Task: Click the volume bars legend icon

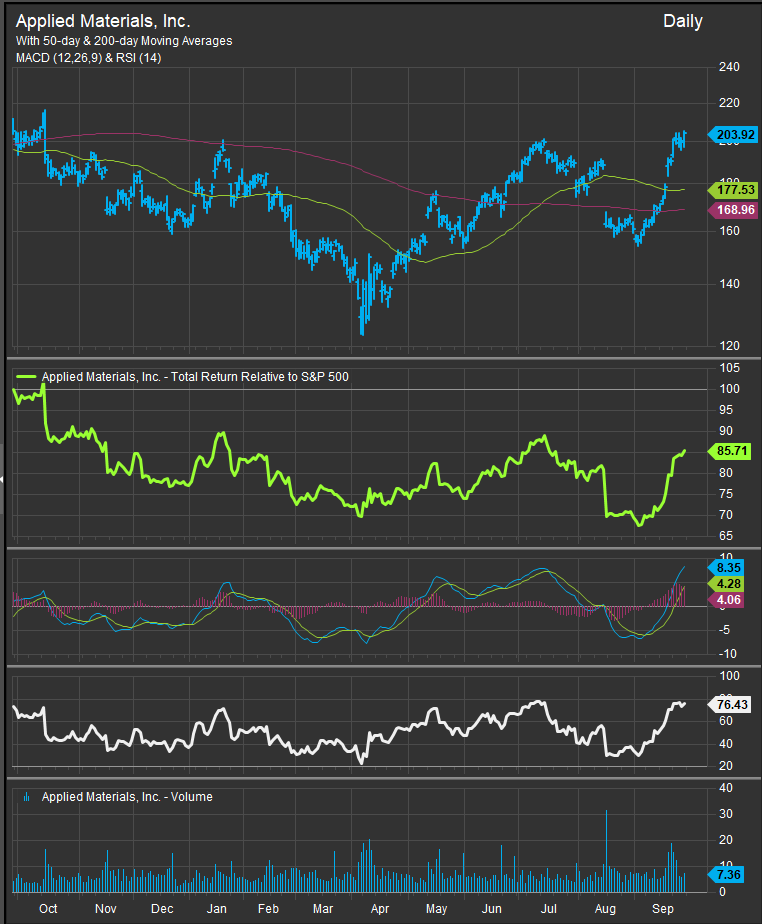Action: click(26, 797)
